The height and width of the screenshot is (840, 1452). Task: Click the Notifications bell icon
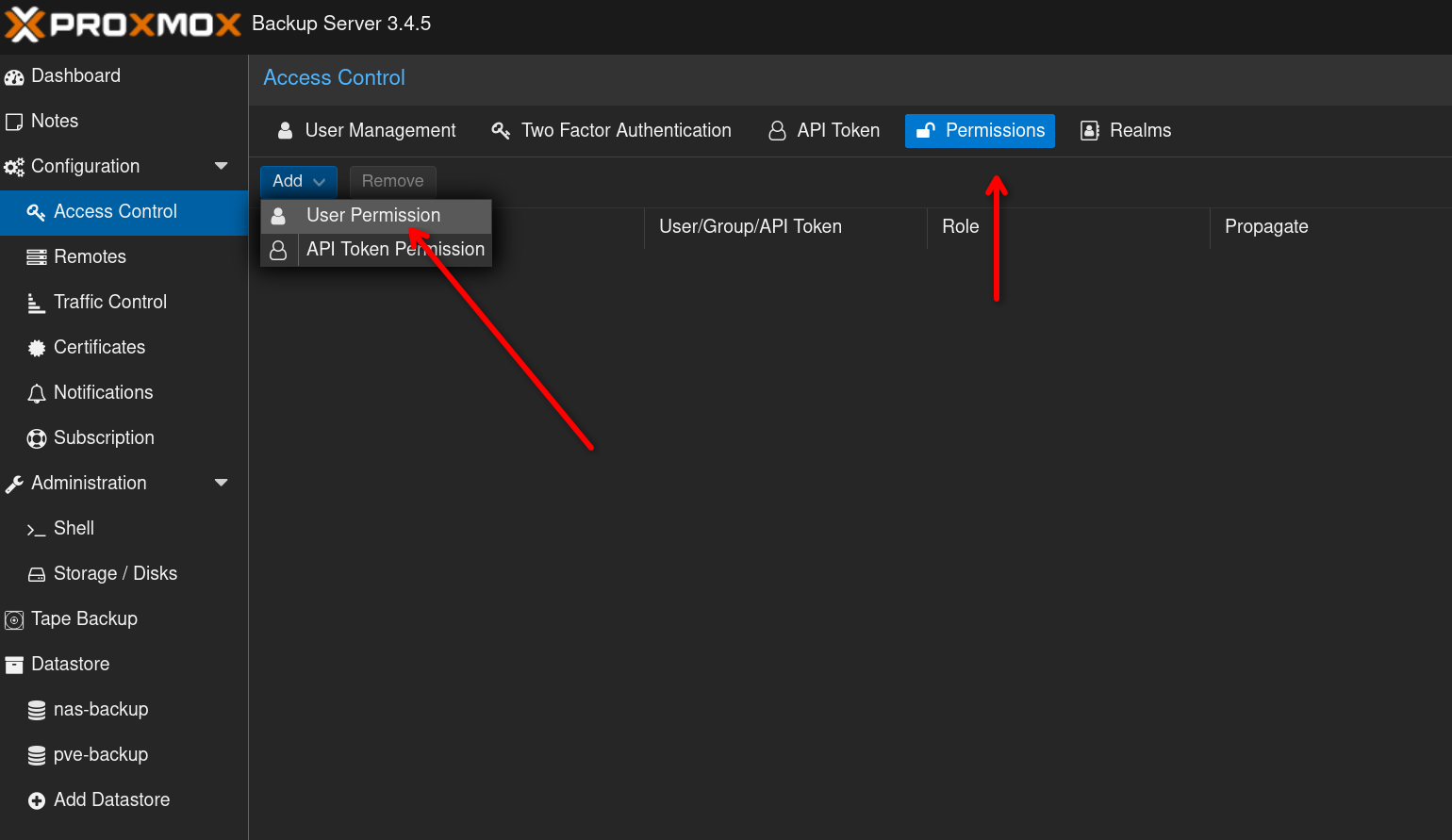click(x=37, y=393)
